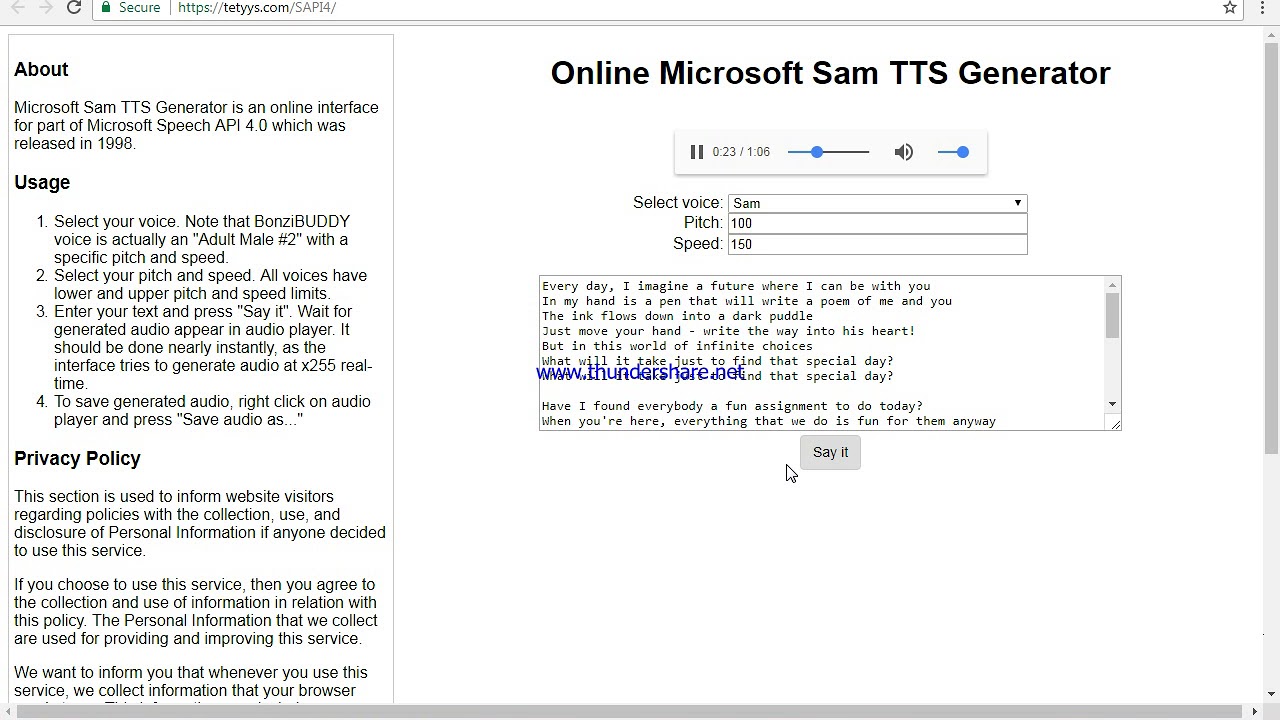Screen dimensions: 1280x720
Task: Click line 'Have I found everybody a fun assignment'
Action: (x=732, y=406)
